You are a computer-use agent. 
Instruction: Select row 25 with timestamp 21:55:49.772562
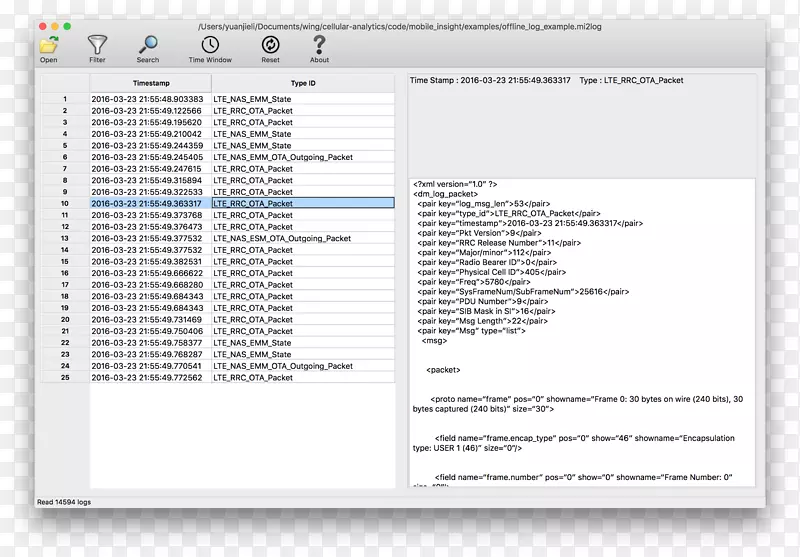click(x=147, y=378)
